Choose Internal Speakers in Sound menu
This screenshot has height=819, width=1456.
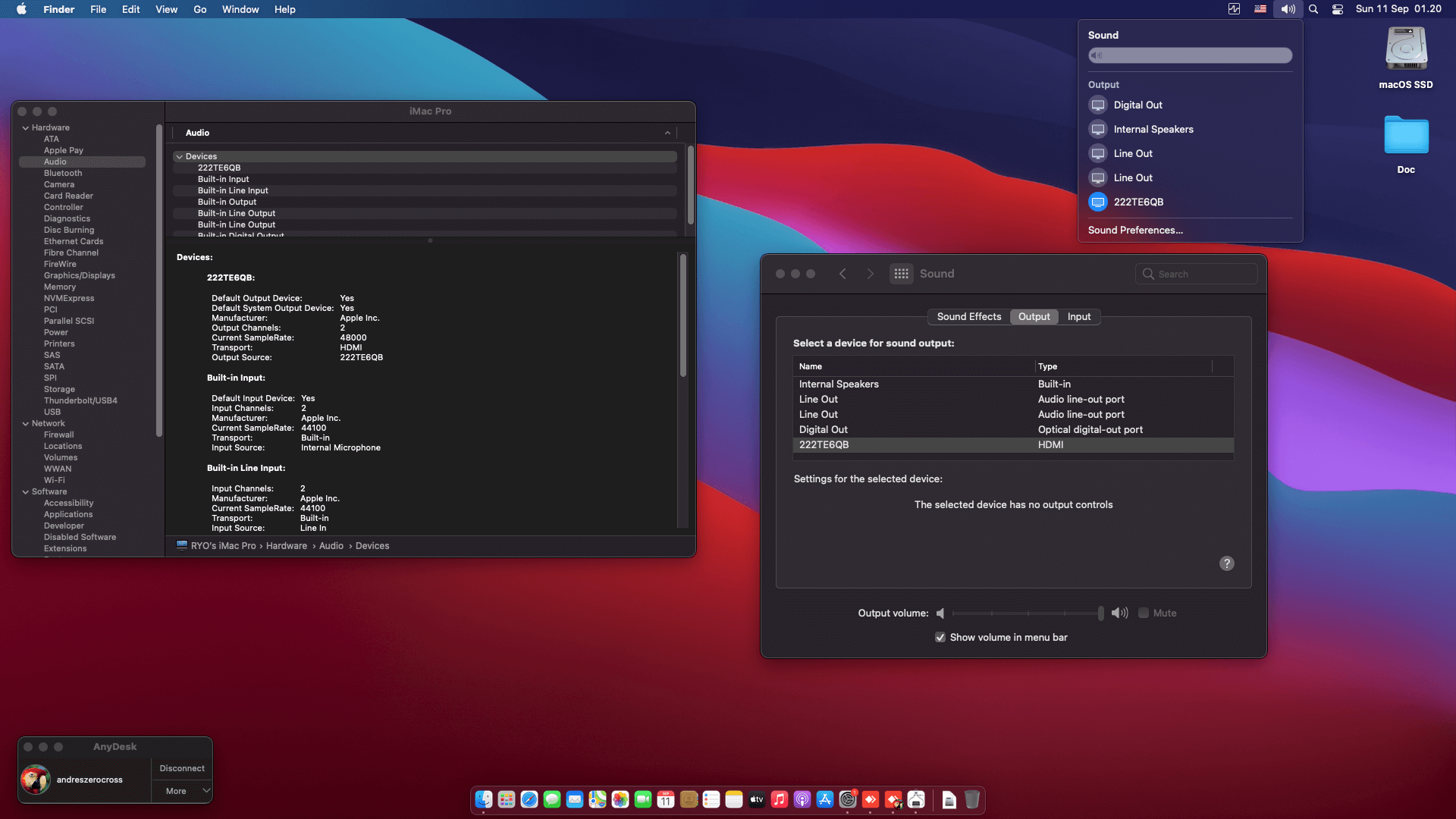click(x=1153, y=130)
